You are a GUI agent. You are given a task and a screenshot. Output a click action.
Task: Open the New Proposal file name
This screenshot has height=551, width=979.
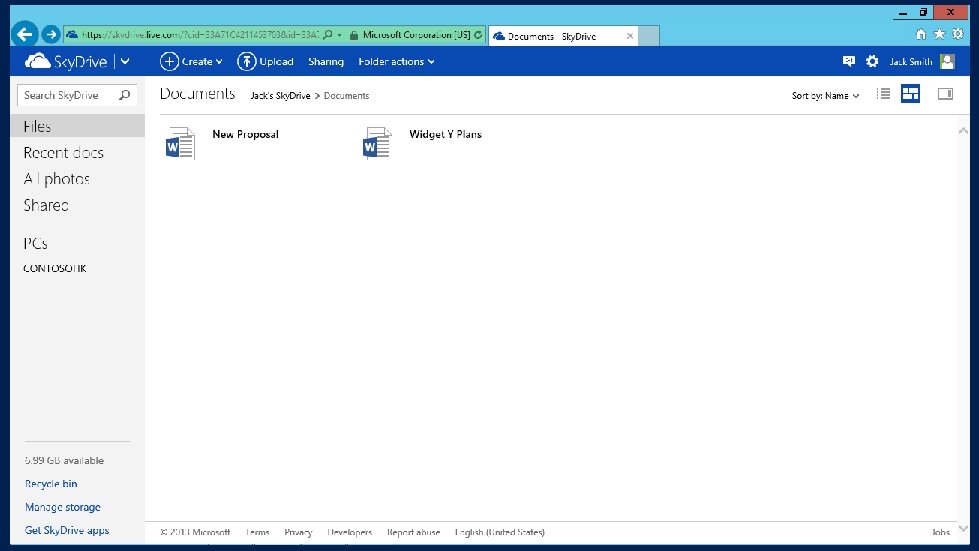pos(245,134)
